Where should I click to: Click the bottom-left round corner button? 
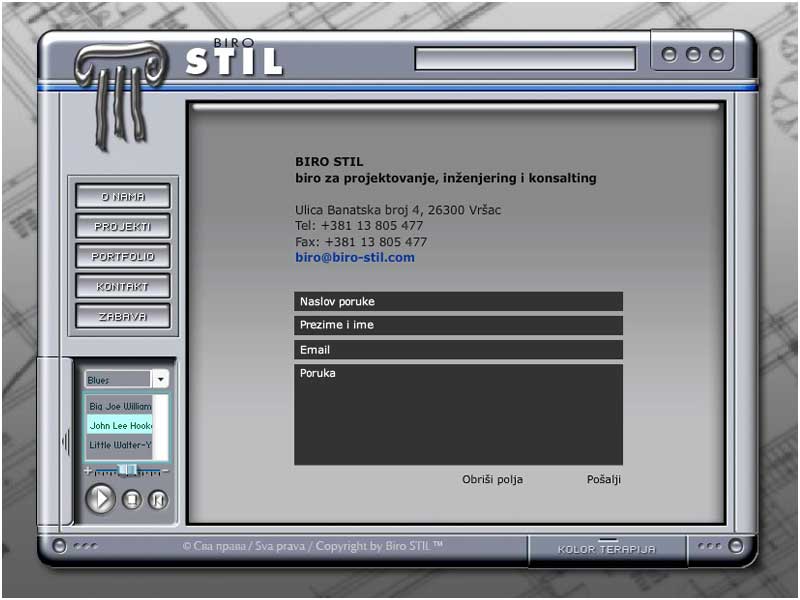coord(59,546)
